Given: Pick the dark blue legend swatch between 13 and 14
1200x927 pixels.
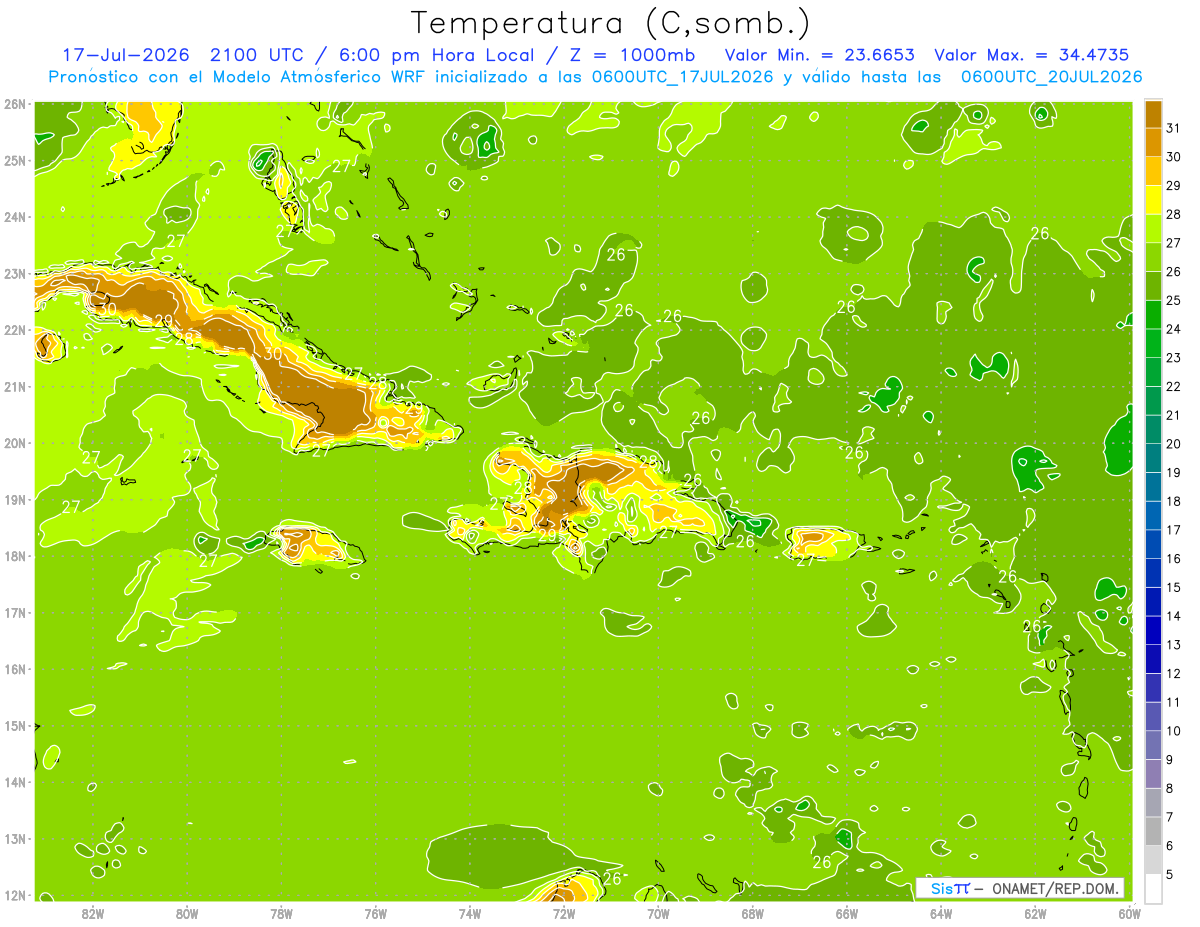Looking at the screenshot, I should (x=1154, y=630).
